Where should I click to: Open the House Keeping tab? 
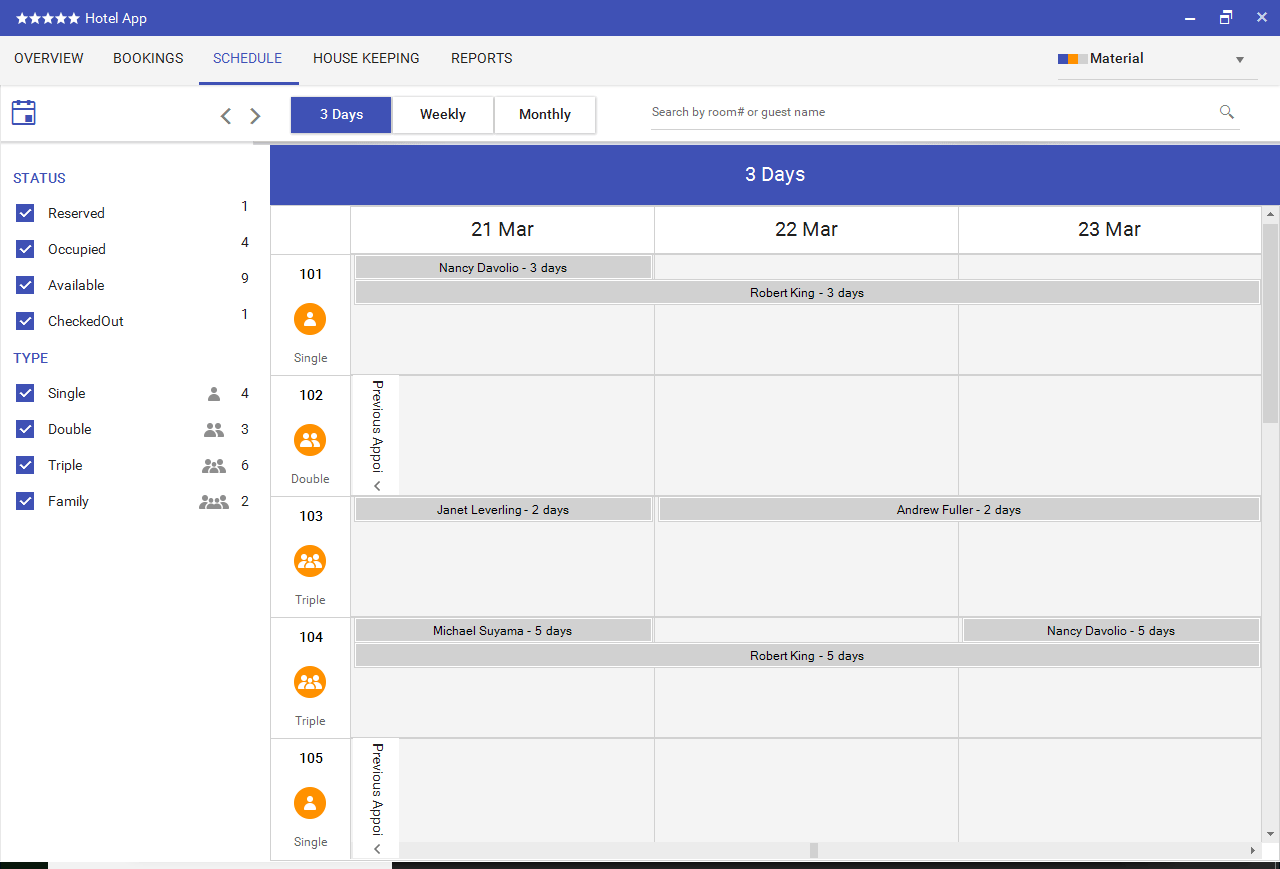[366, 58]
